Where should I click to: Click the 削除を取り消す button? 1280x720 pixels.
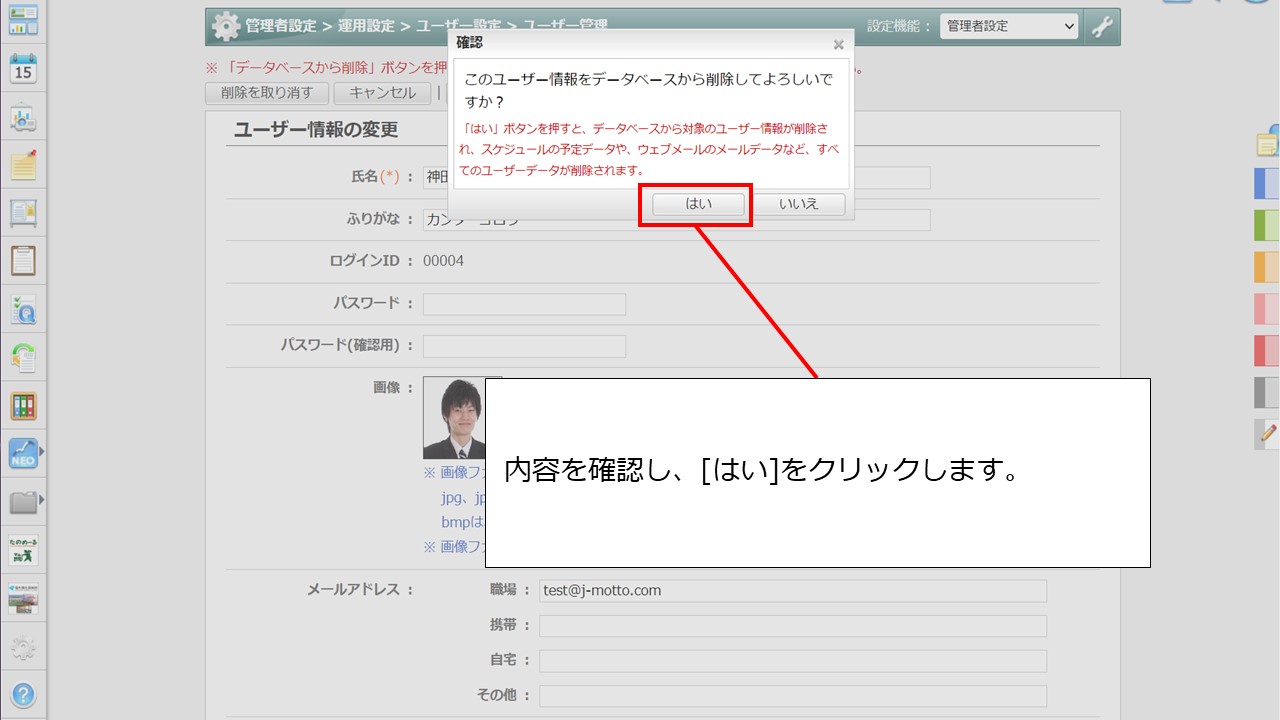pos(266,93)
